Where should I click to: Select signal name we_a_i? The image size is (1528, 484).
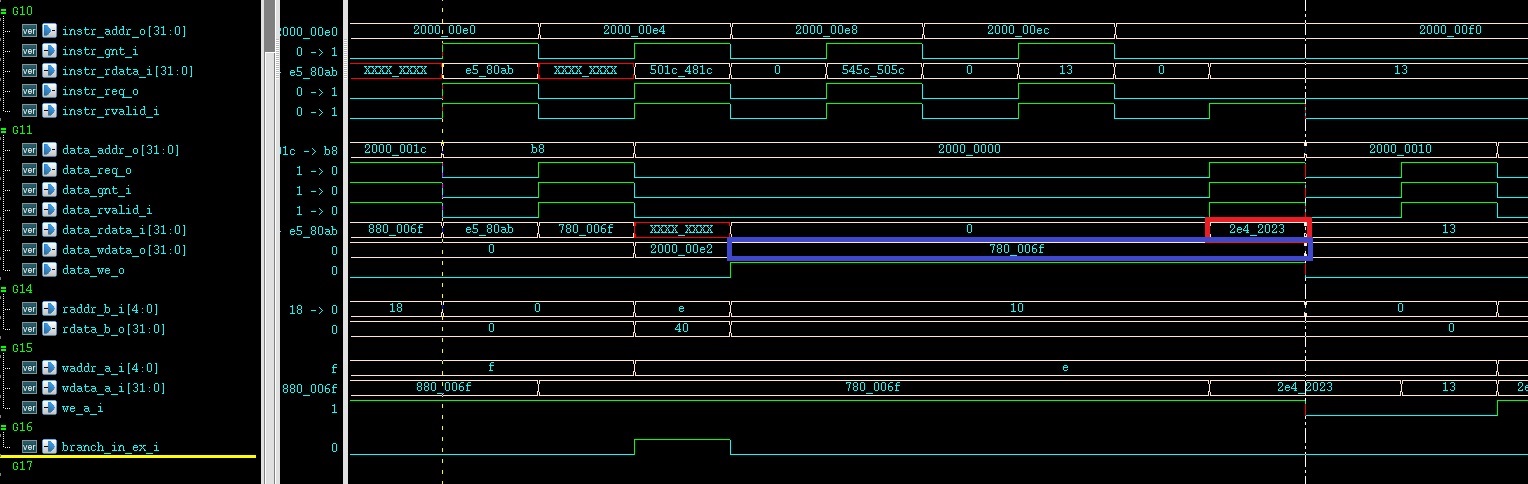83,408
